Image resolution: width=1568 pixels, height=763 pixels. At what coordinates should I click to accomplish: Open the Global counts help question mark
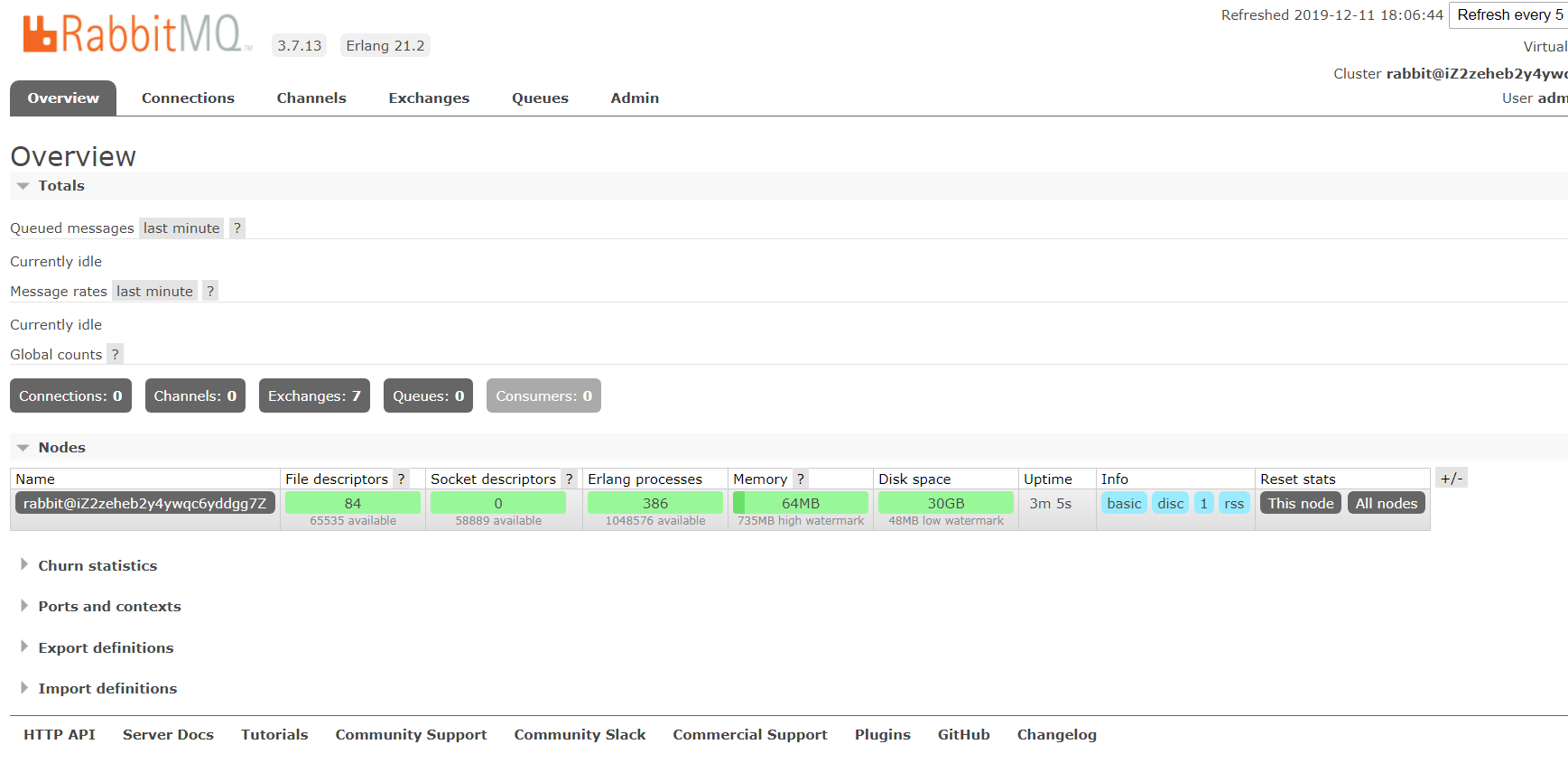pyautogui.click(x=115, y=355)
